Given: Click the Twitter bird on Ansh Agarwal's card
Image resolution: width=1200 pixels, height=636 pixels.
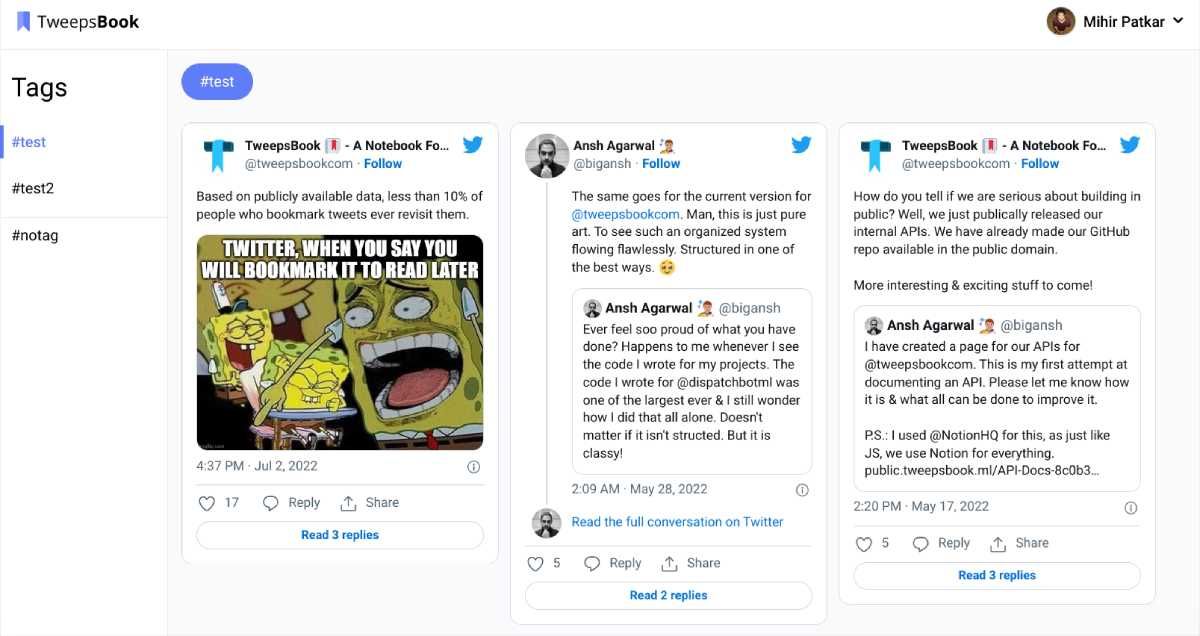Looking at the screenshot, I should pyautogui.click(x=801, y=144).
